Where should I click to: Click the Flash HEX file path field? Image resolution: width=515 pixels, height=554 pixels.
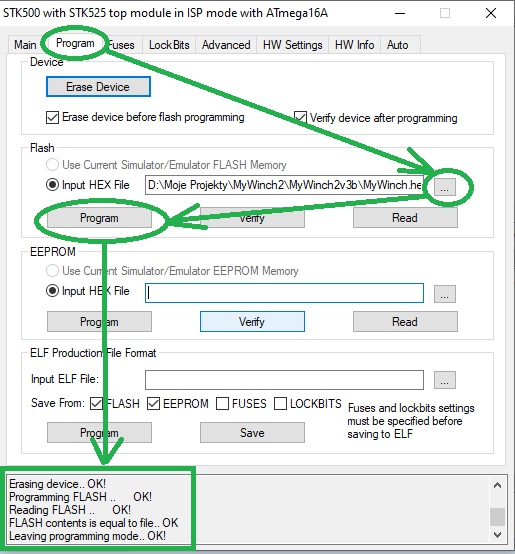pos(284,185)
